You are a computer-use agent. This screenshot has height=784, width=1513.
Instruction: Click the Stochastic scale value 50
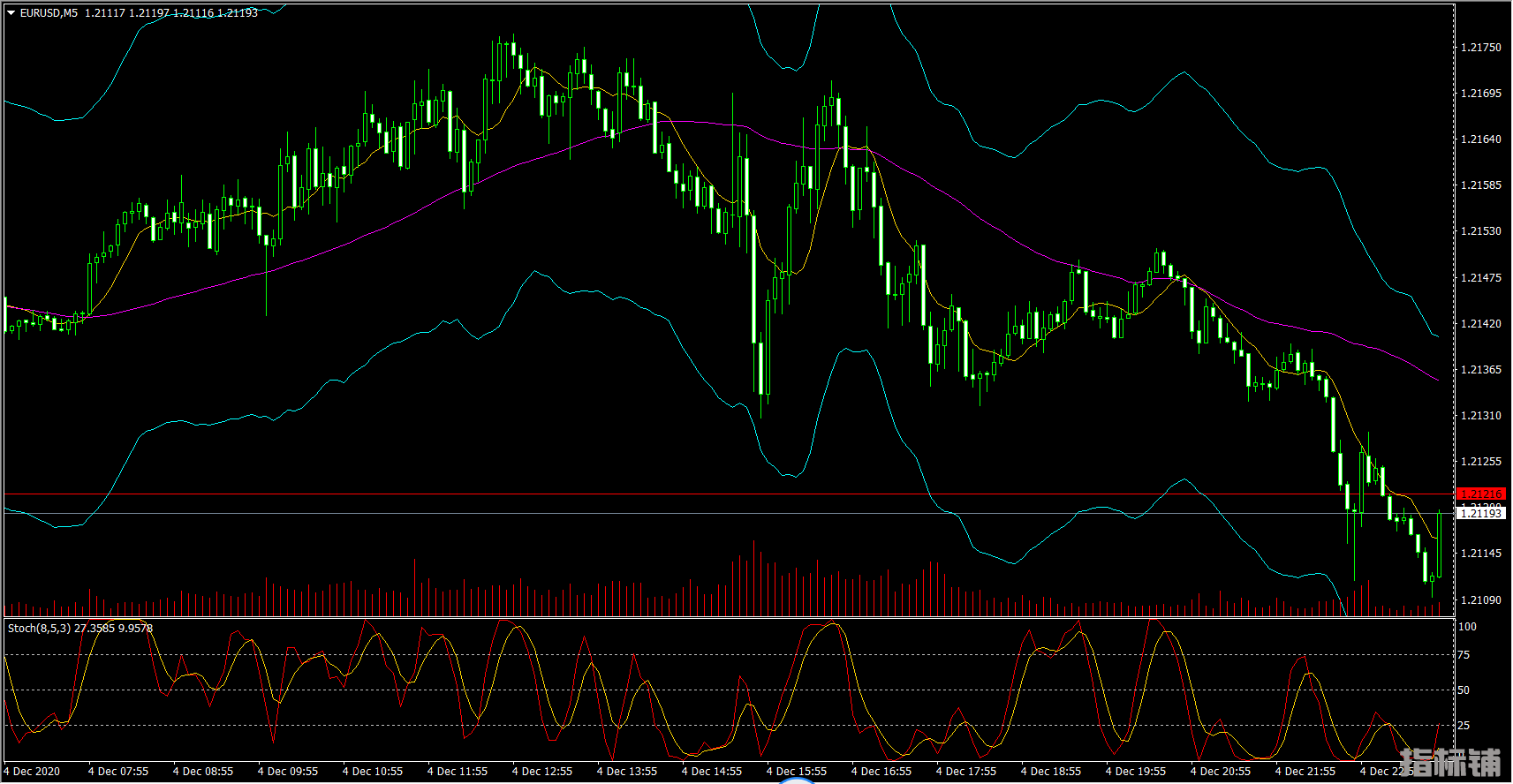1464,690
